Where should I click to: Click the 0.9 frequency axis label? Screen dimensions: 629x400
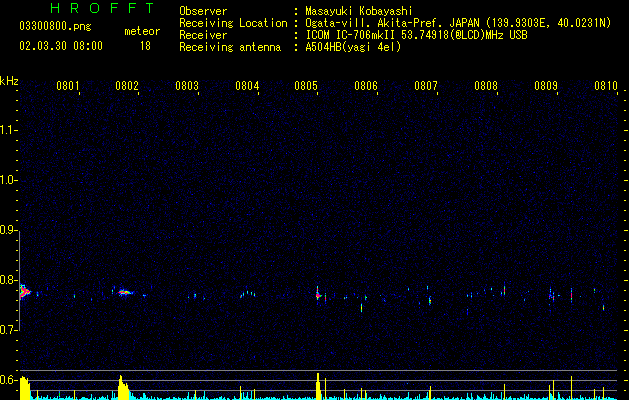[8, 230]
